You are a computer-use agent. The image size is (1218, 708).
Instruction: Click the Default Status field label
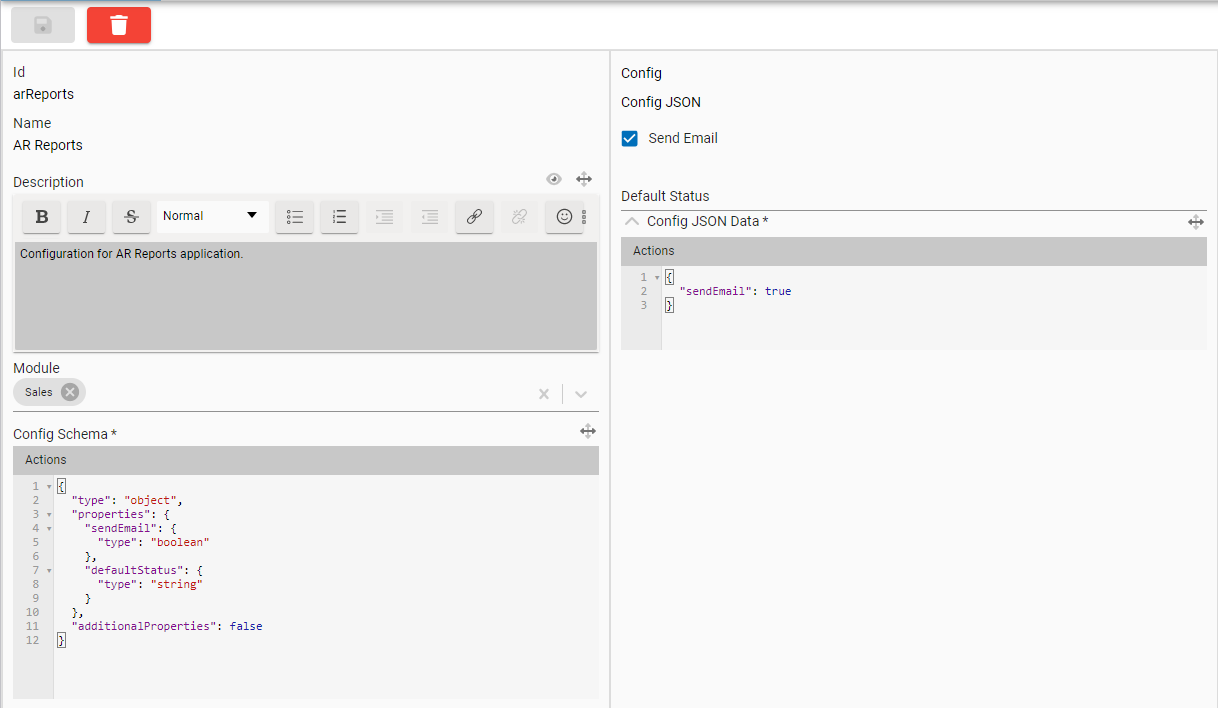665,196
